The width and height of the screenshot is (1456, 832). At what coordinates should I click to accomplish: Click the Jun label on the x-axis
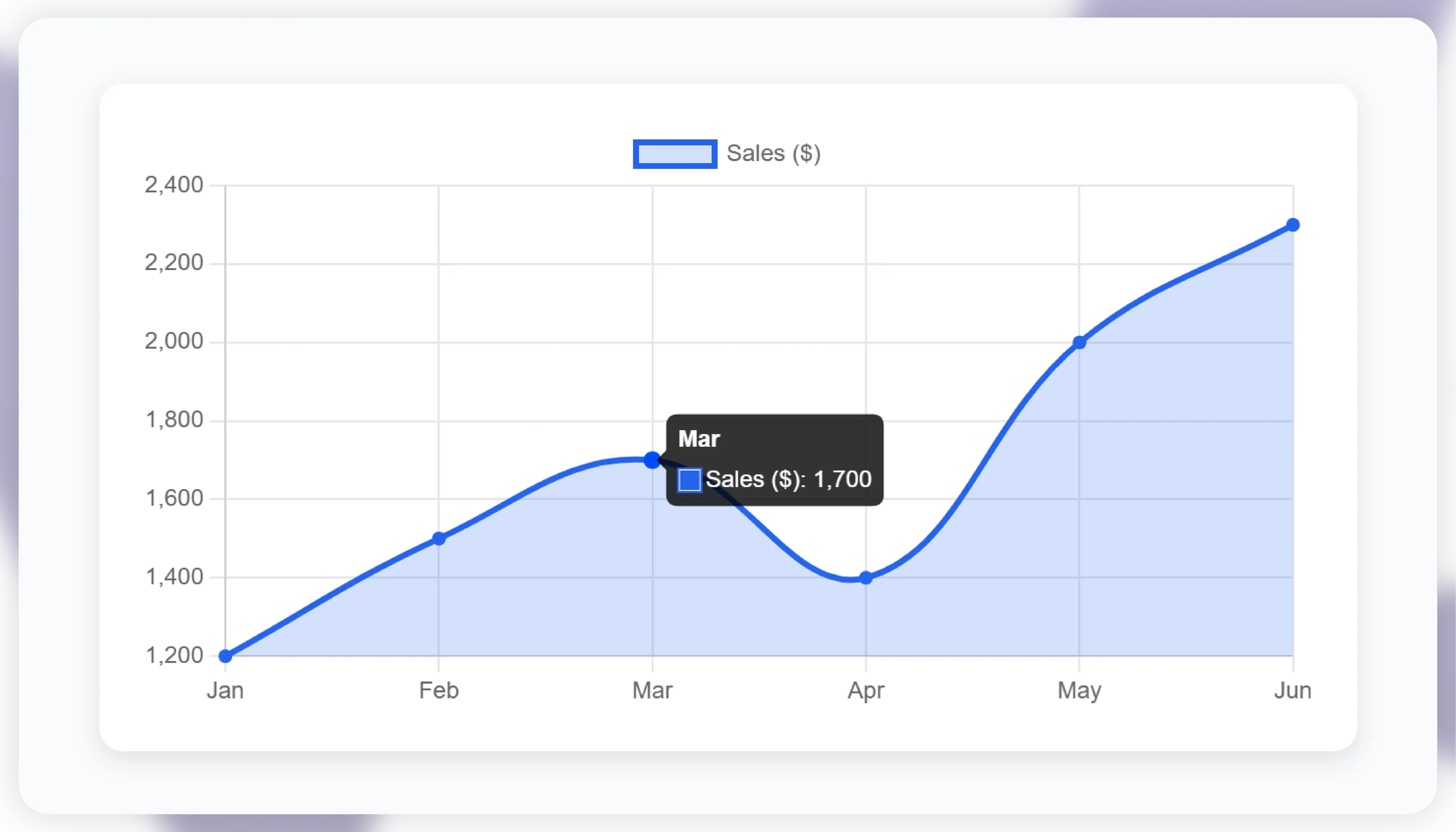[1293, 690]
